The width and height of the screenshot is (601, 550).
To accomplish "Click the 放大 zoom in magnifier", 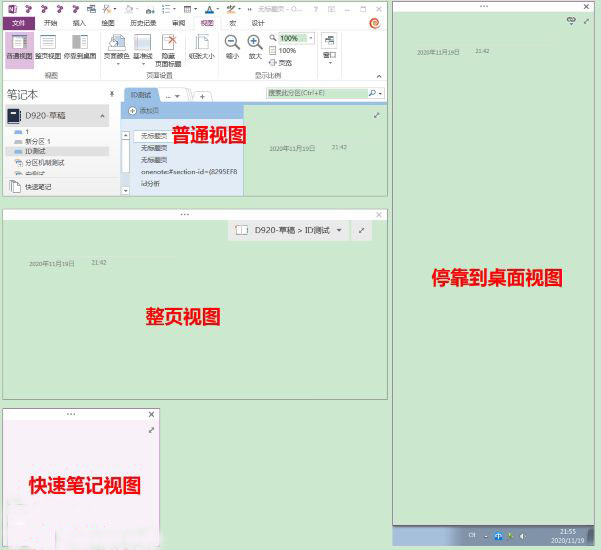I will point(255,42).
